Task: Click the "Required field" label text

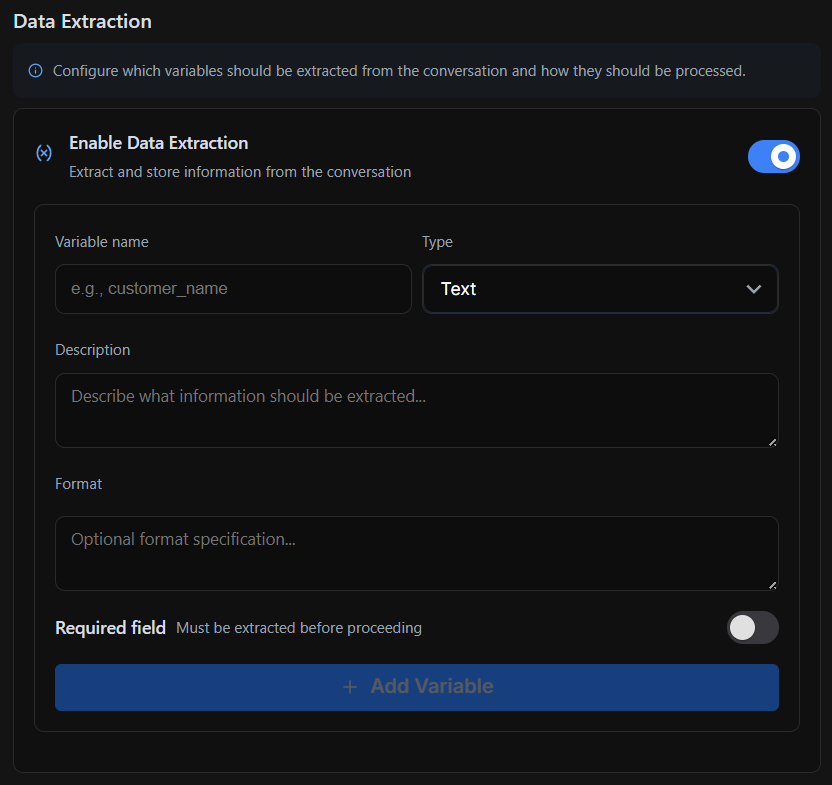Action: tap(110, 628)
